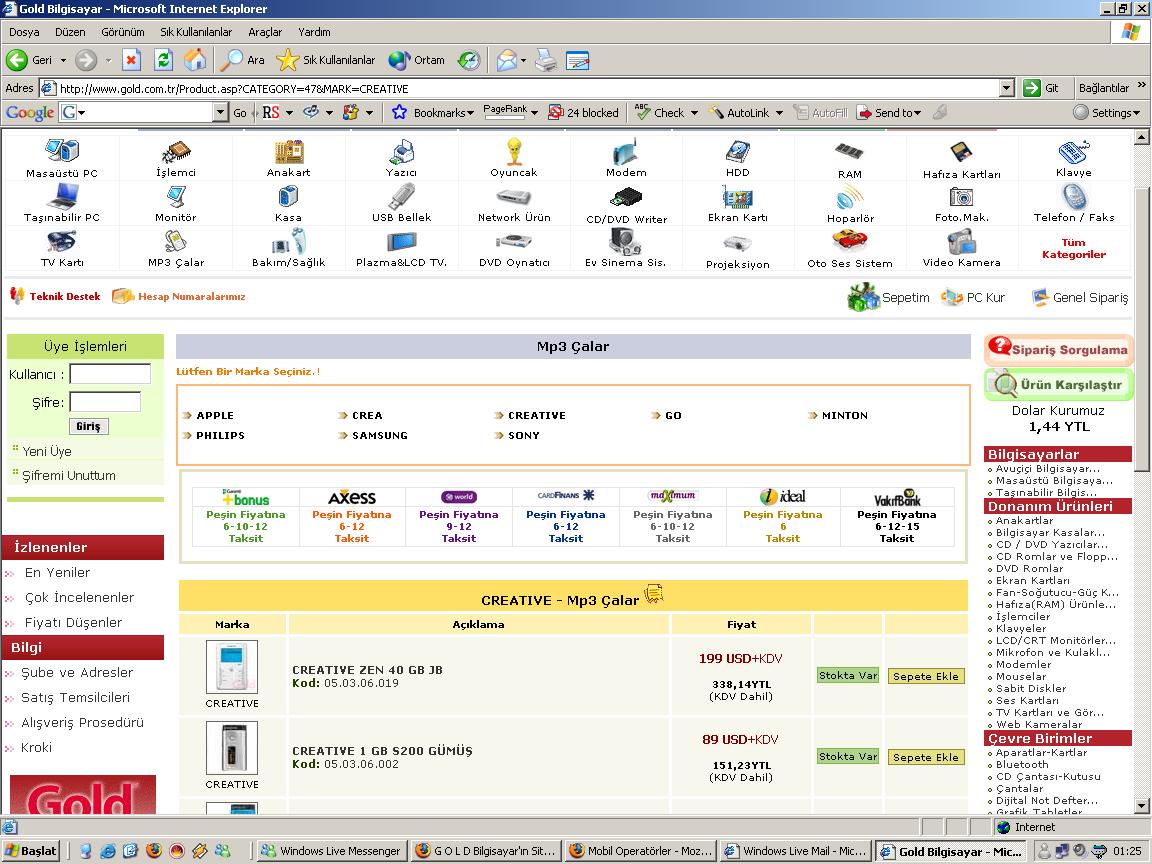Open the USB Bellek category icon

click(401, 196)
